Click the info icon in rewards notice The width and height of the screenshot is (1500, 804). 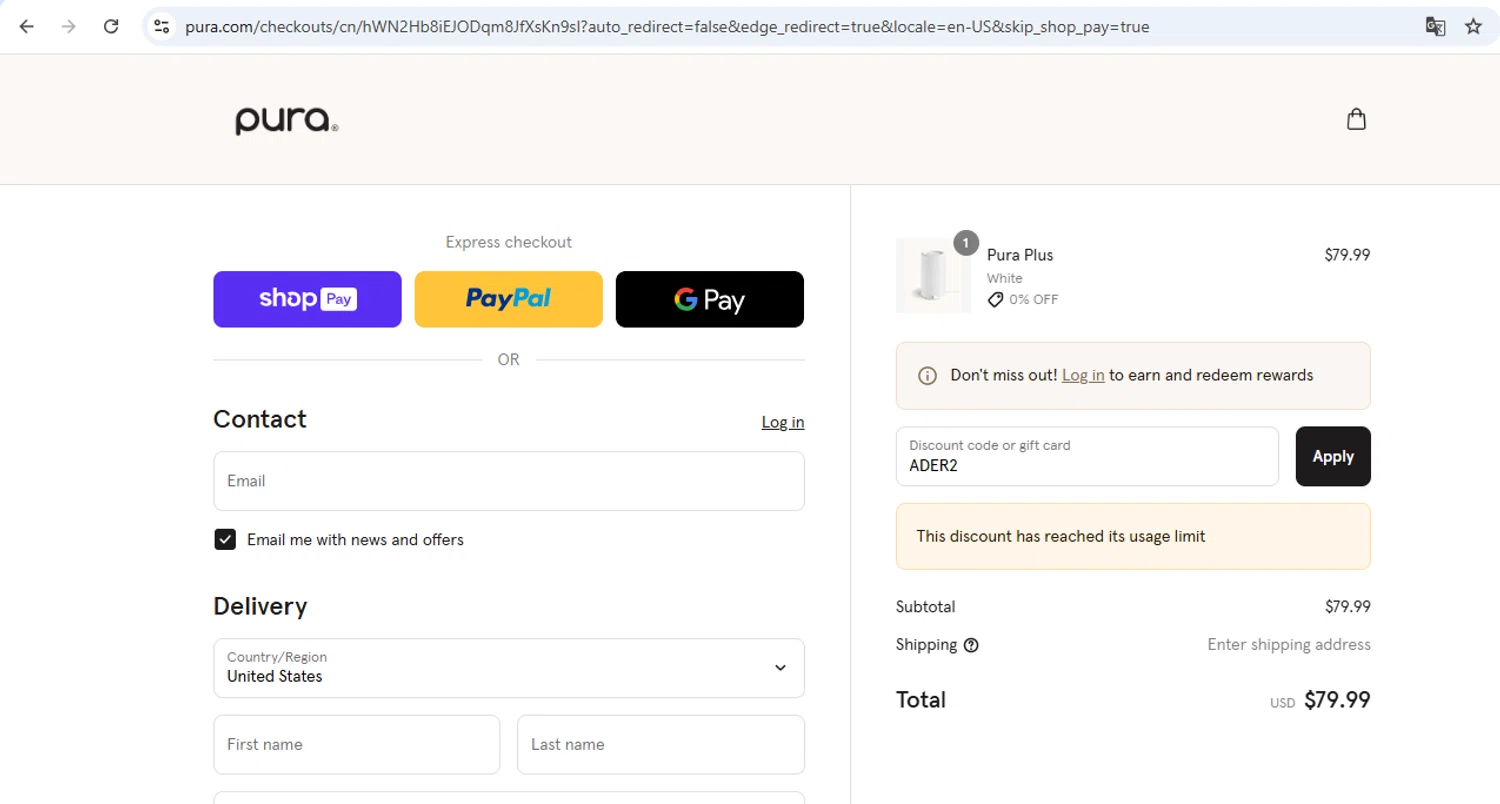(x=927, y=376)
